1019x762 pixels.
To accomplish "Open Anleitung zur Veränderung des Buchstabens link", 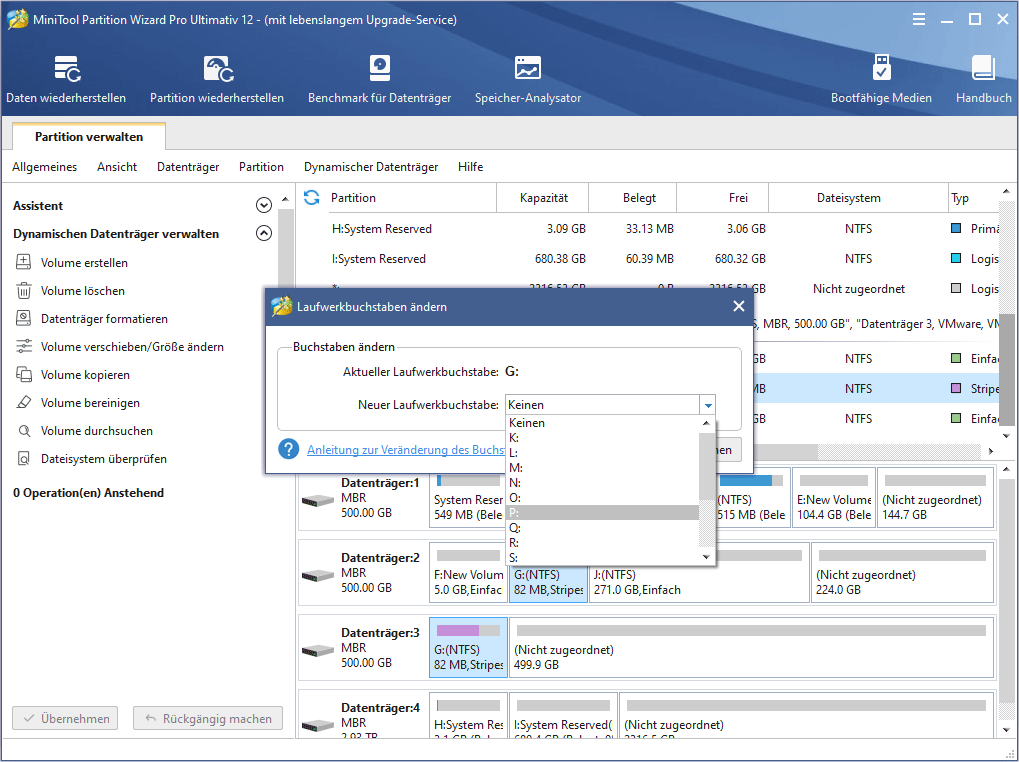I will click(406, 450).
